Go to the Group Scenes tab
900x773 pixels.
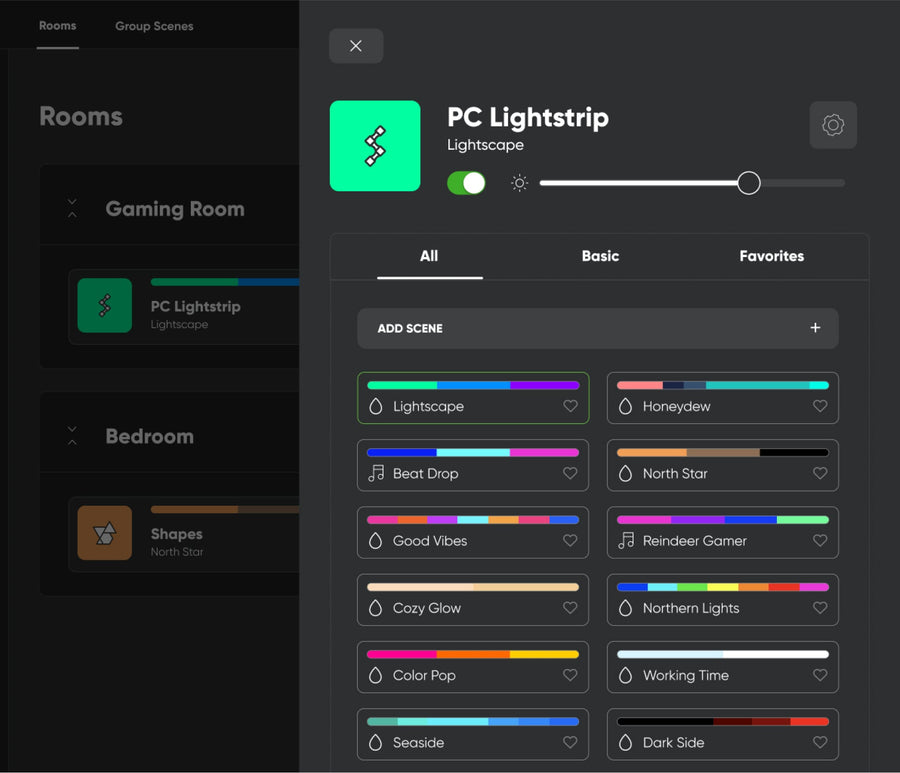[x=154, y=26]
